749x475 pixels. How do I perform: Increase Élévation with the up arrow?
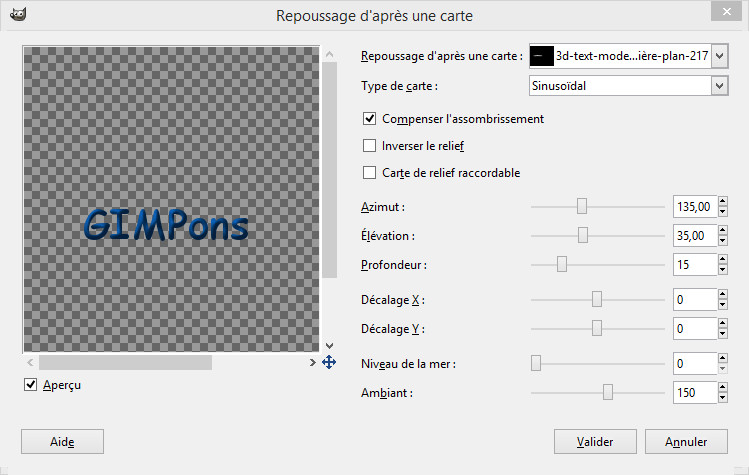(x=723, y=230)
